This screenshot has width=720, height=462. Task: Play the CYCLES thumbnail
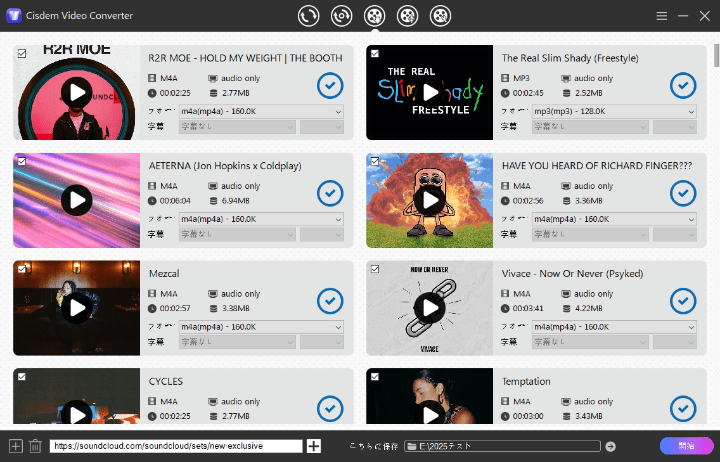coord(77,412)
